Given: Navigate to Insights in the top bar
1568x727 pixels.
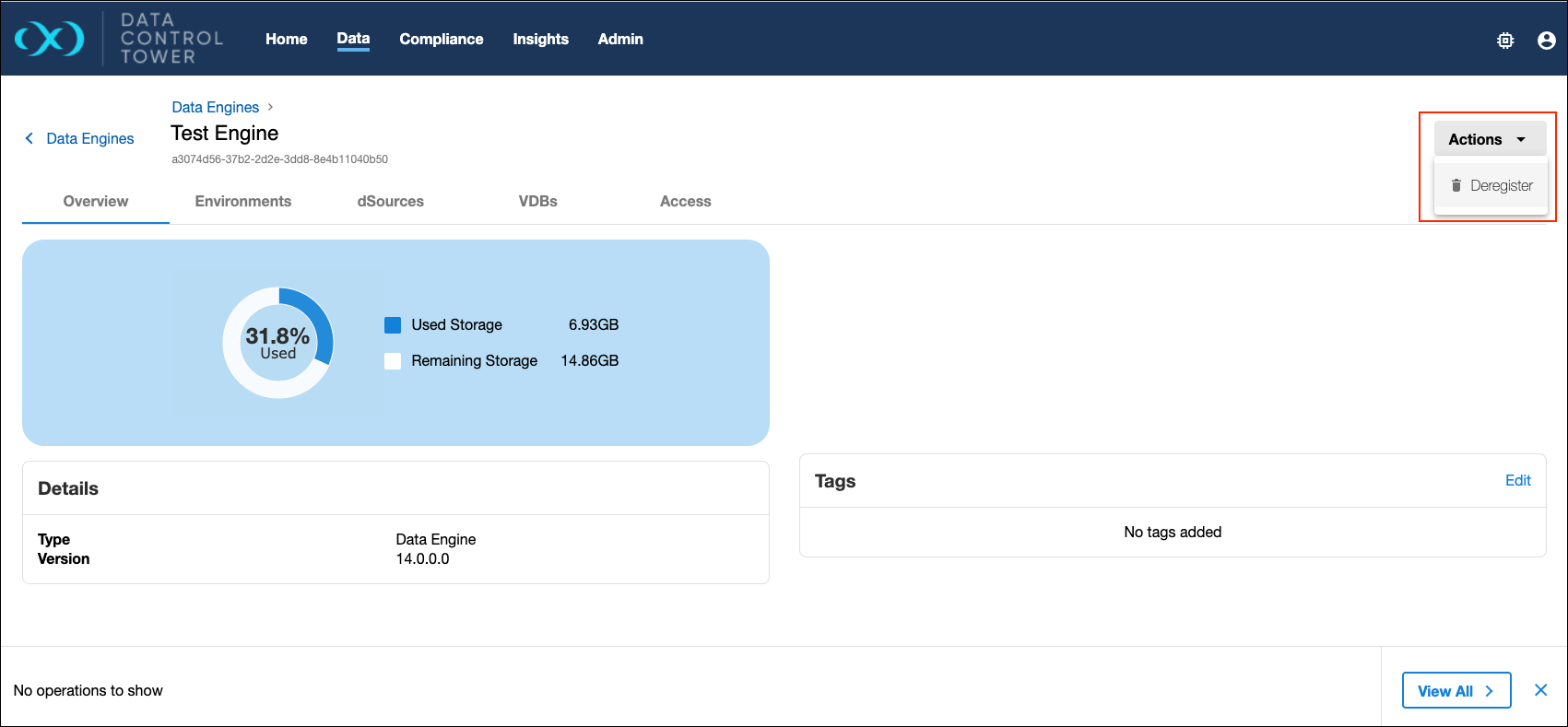Looking at the screenshot, I should point(540,39).
